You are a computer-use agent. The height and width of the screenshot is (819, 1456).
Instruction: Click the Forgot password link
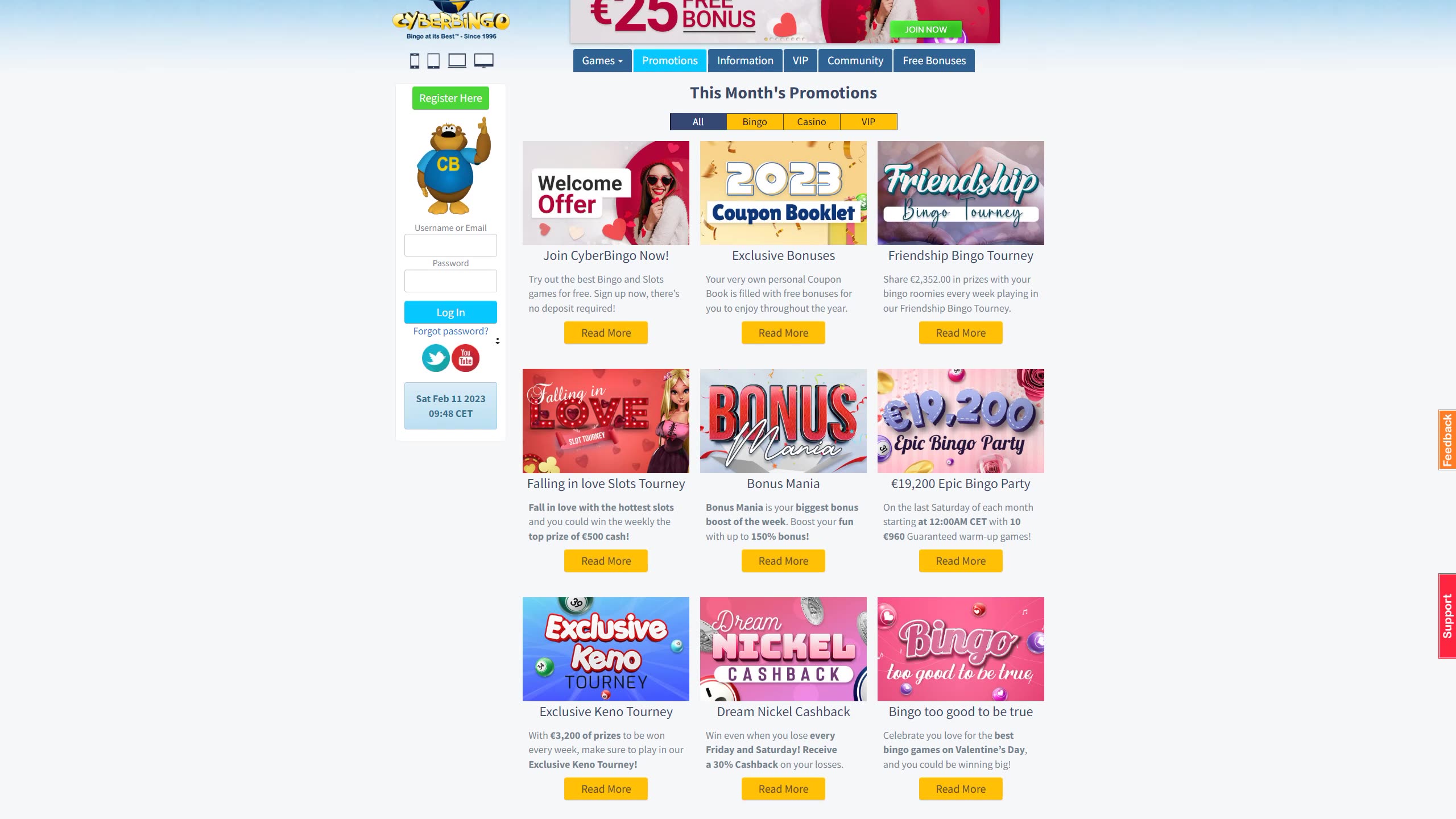coord(450,331)
